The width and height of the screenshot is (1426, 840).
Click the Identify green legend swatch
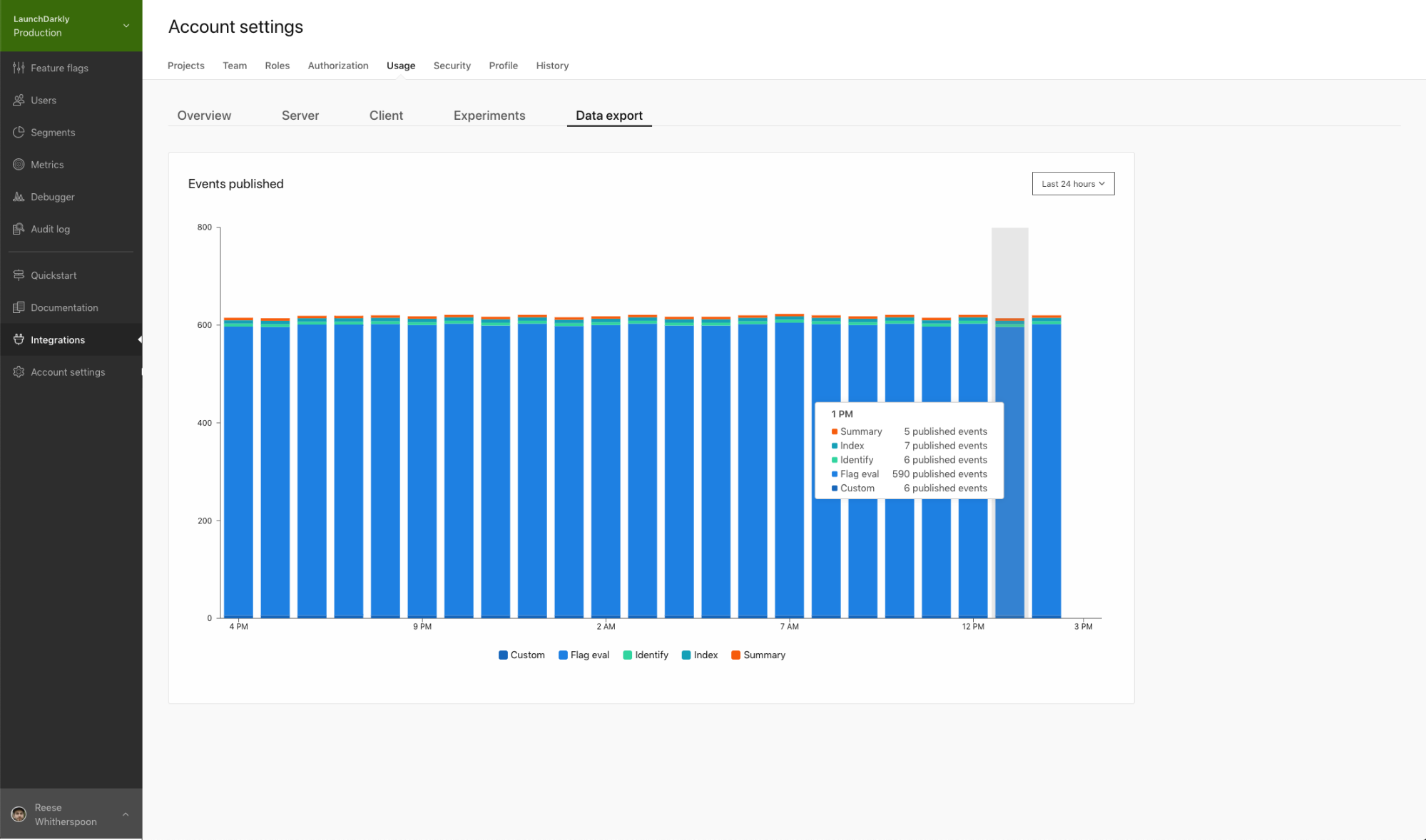point(627,655)
